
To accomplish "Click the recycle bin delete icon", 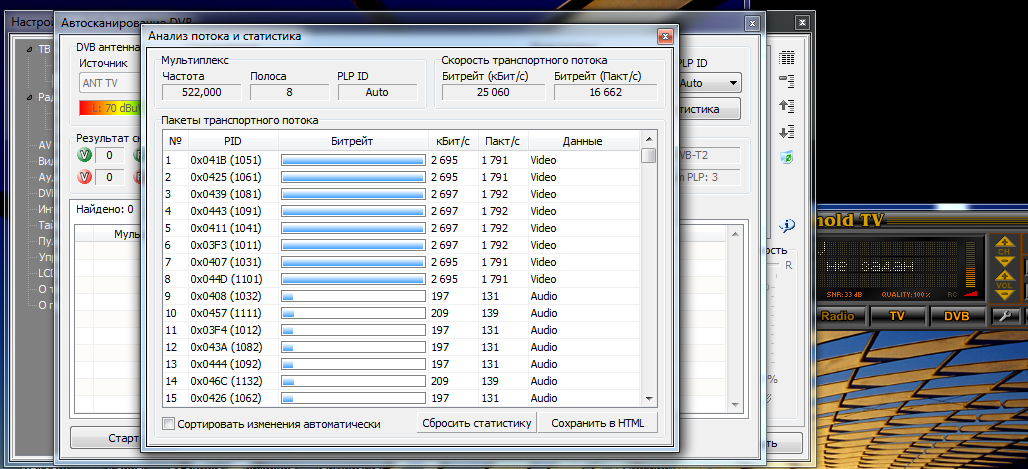I will click(786, 157).
